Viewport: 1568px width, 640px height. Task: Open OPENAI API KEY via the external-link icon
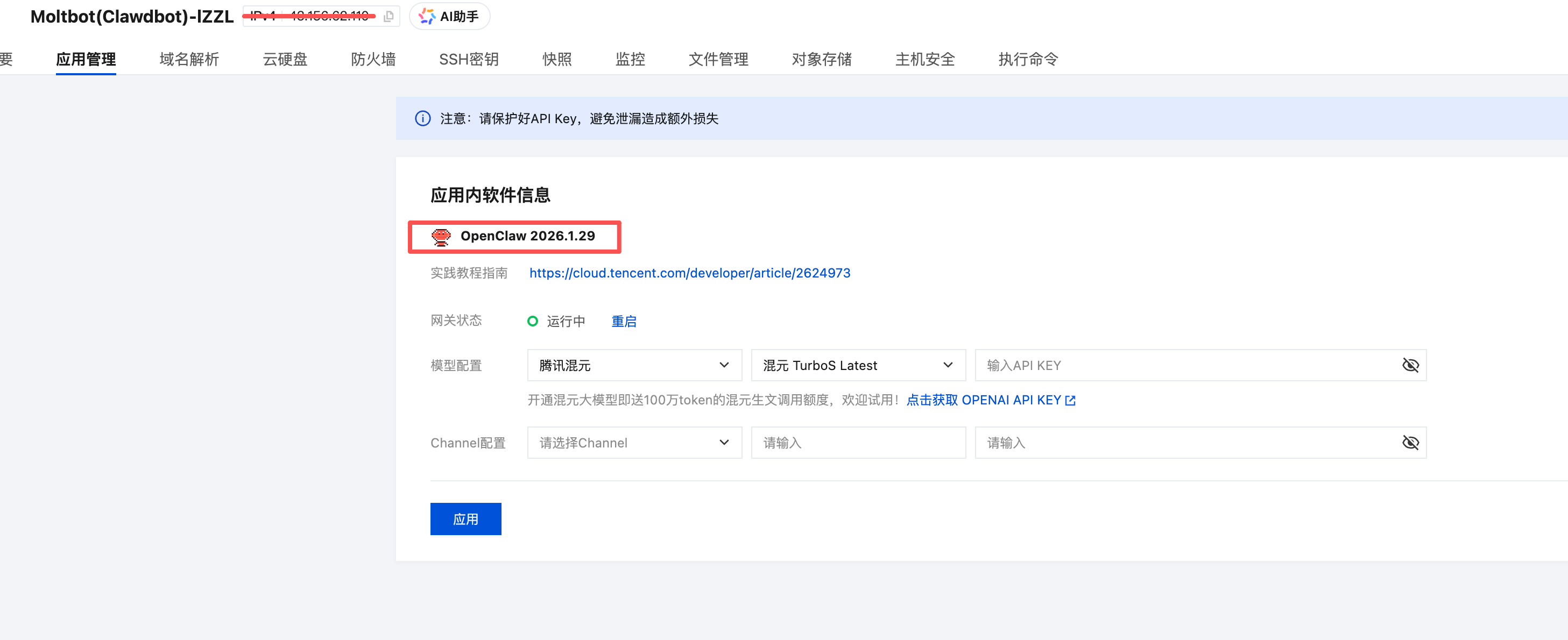[1071, 400]
